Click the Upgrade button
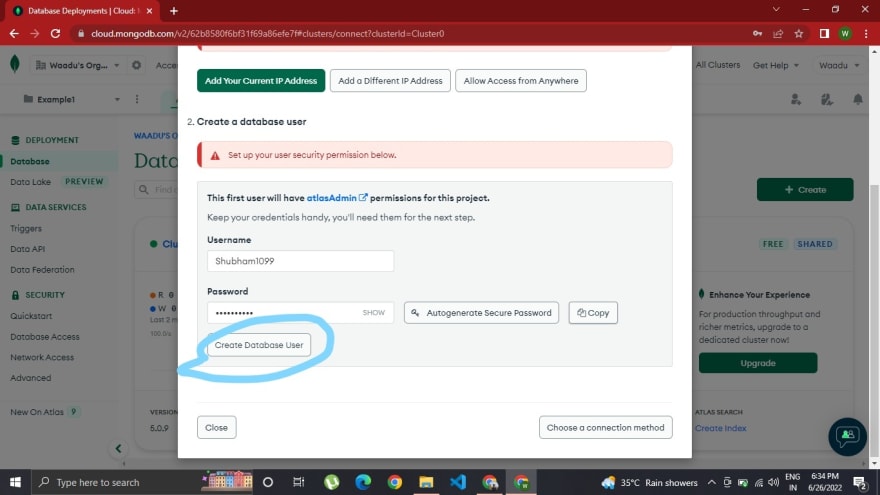This screenshot has width=880, height=495. point(758,363)
